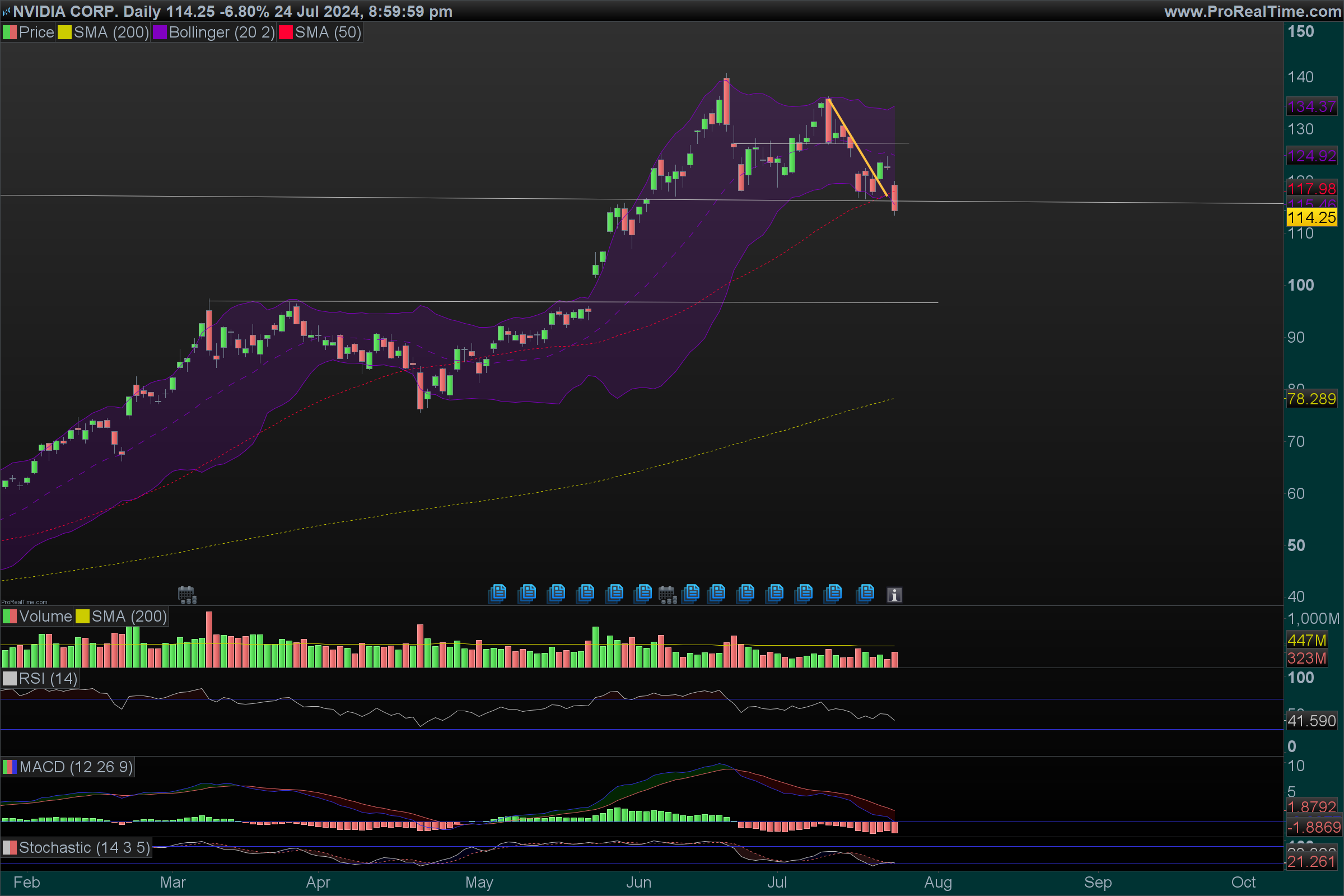This screenshot has width=1344, height=896.
Task: Open the second blue news document icon
Action: pos(527,593)
